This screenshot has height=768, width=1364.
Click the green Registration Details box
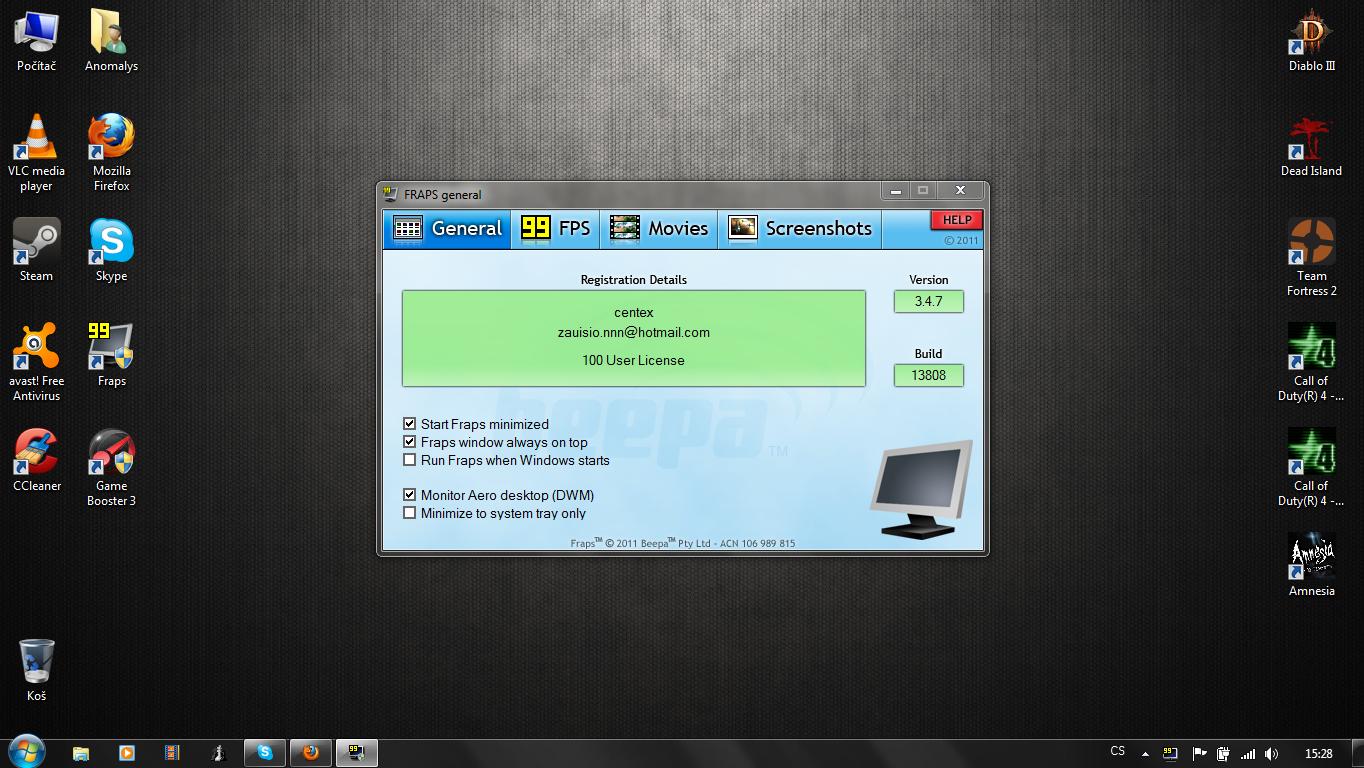(x=634, y=338)
